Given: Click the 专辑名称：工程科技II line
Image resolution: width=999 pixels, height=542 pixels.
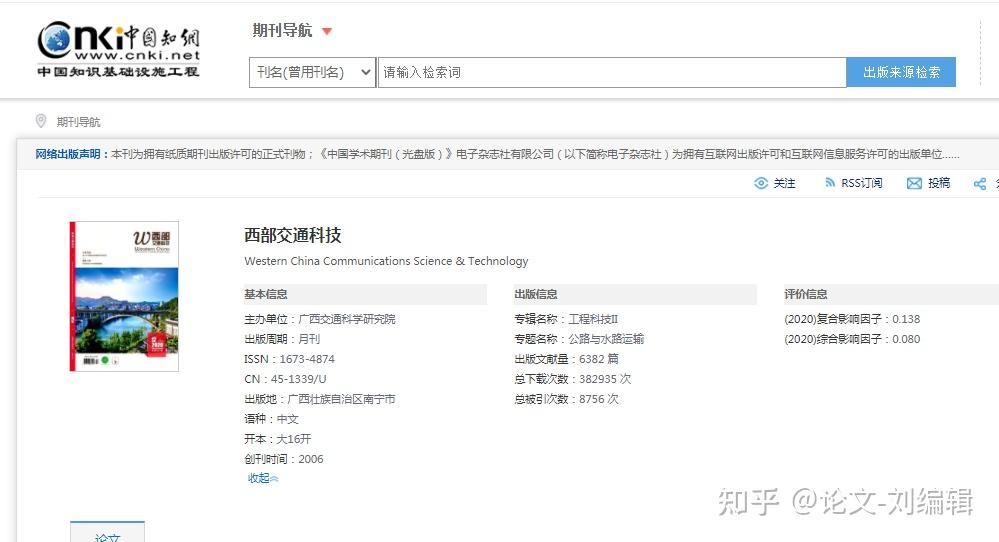Looking at the screenshot, I should point(566,319).
